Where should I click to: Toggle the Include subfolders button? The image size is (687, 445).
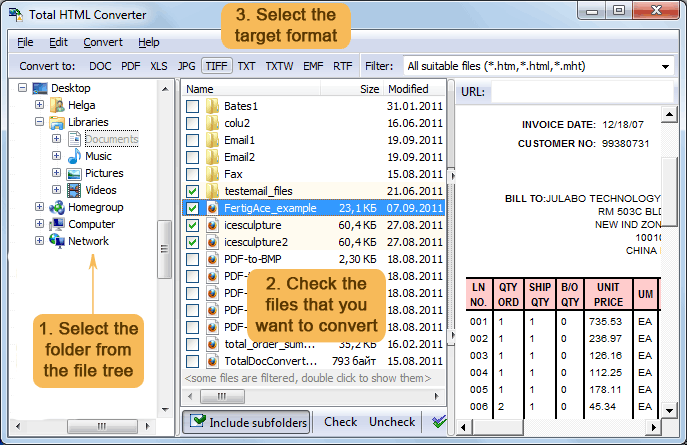[247, 422]
